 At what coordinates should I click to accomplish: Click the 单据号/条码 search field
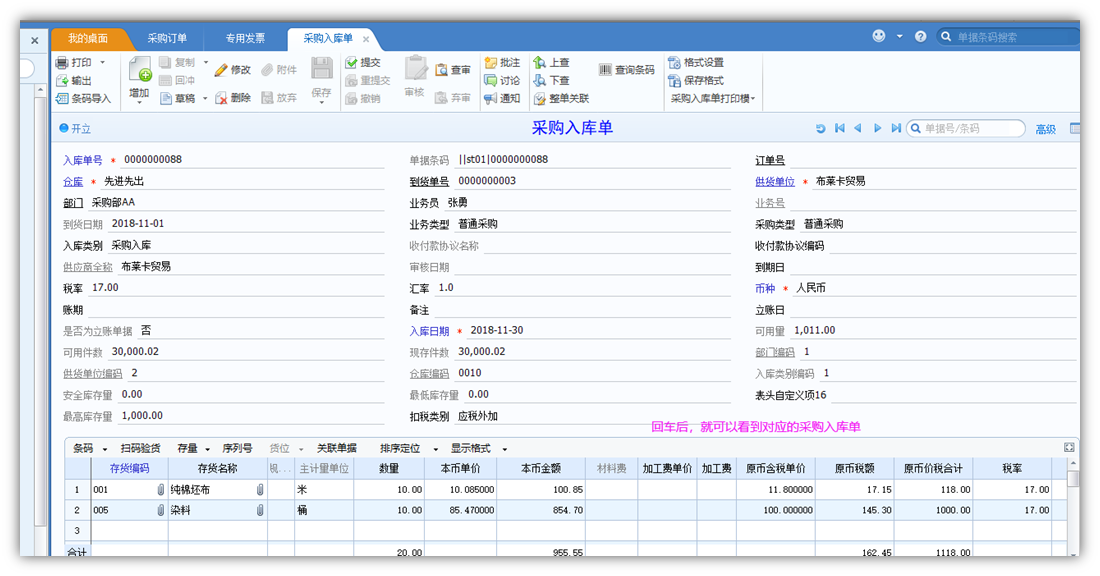tap(965, 128)
